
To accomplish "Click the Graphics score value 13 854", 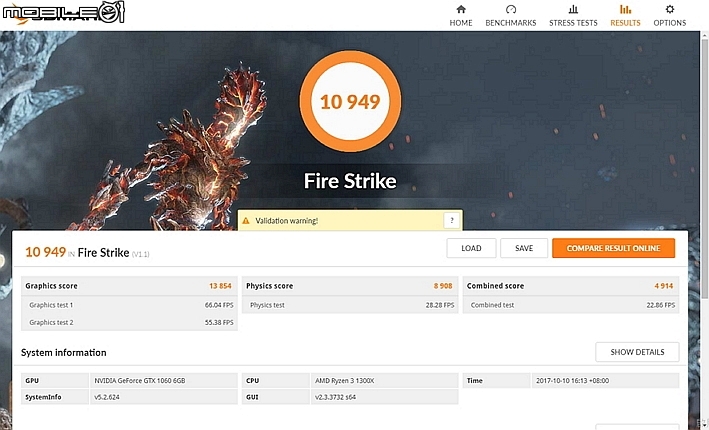I will coord(220,286).
